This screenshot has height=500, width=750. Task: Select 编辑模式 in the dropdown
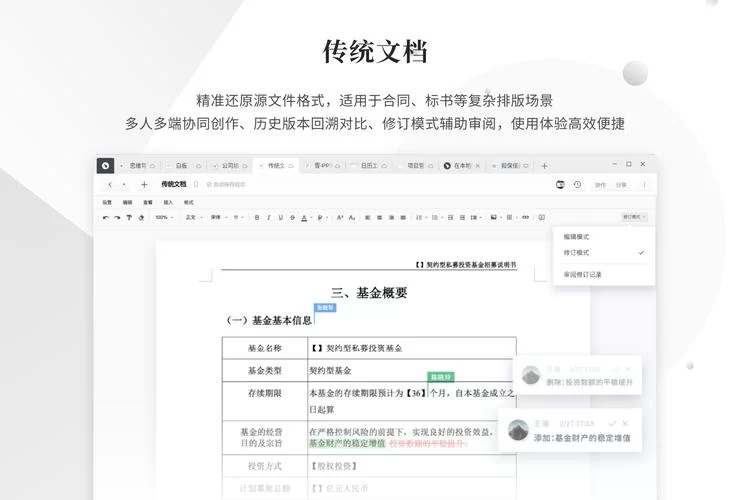point(604,237)
